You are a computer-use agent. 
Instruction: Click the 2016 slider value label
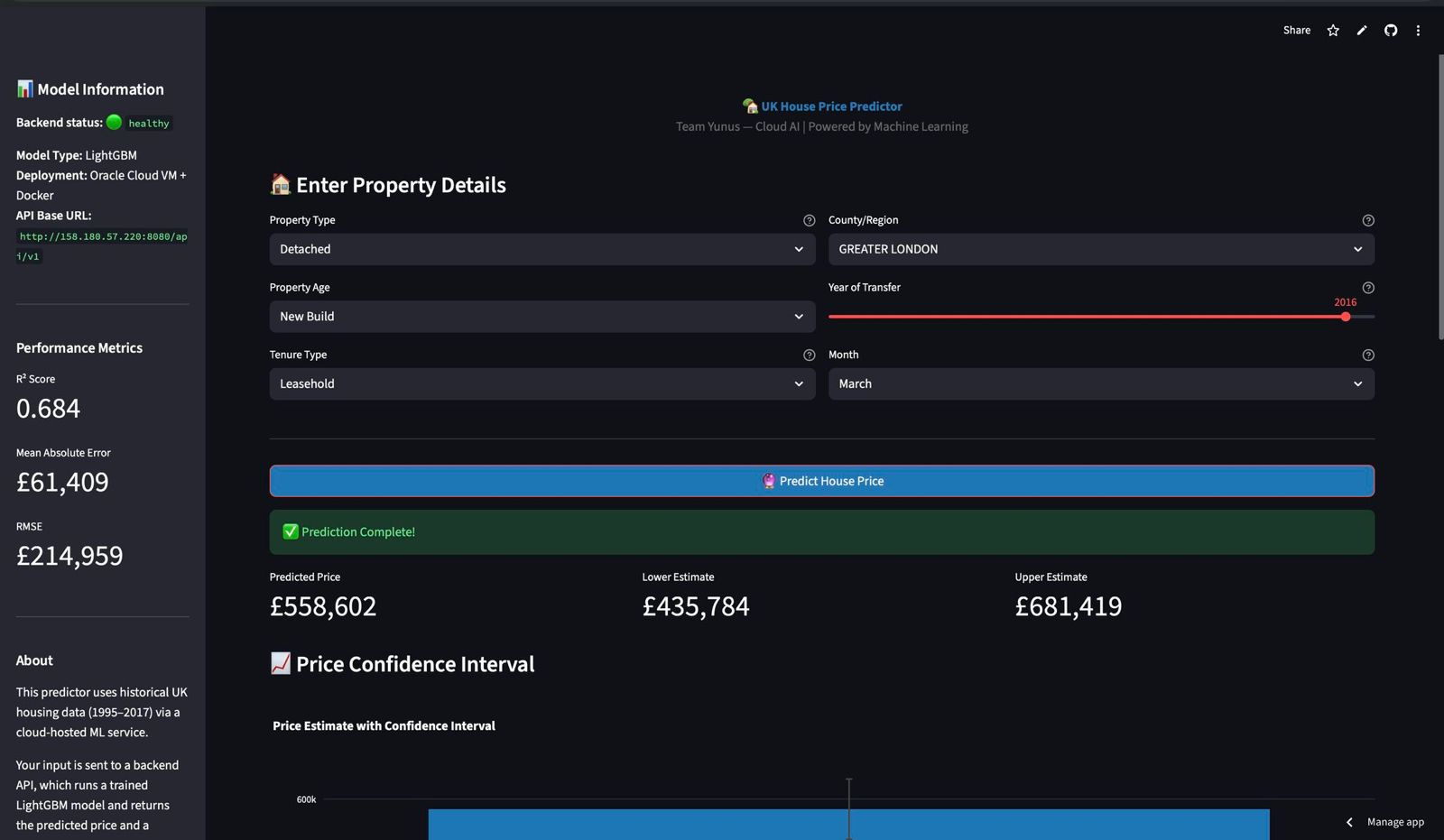(x=1346, y=302)
